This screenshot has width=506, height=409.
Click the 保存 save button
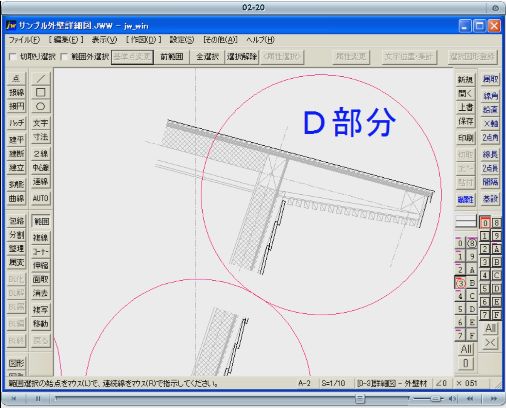[465, 121]
